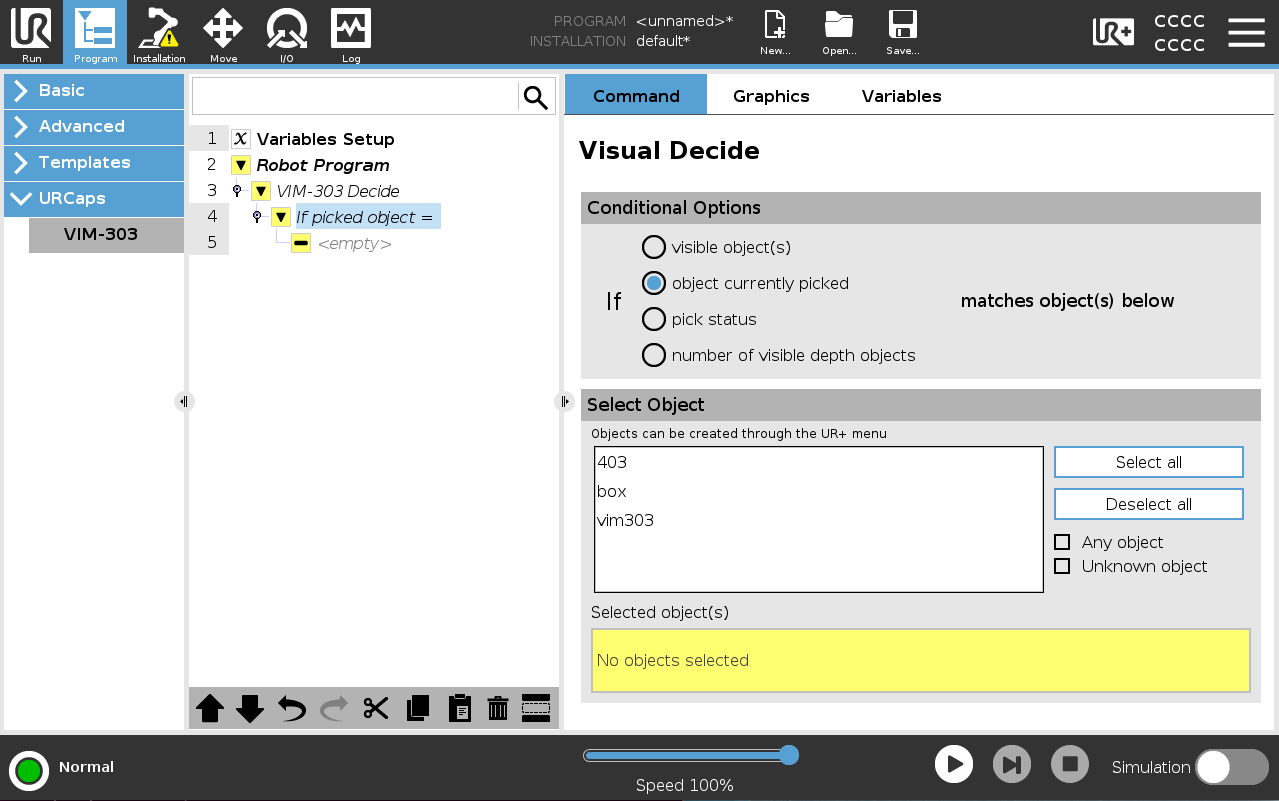Click the empty node dash icon

300,243
